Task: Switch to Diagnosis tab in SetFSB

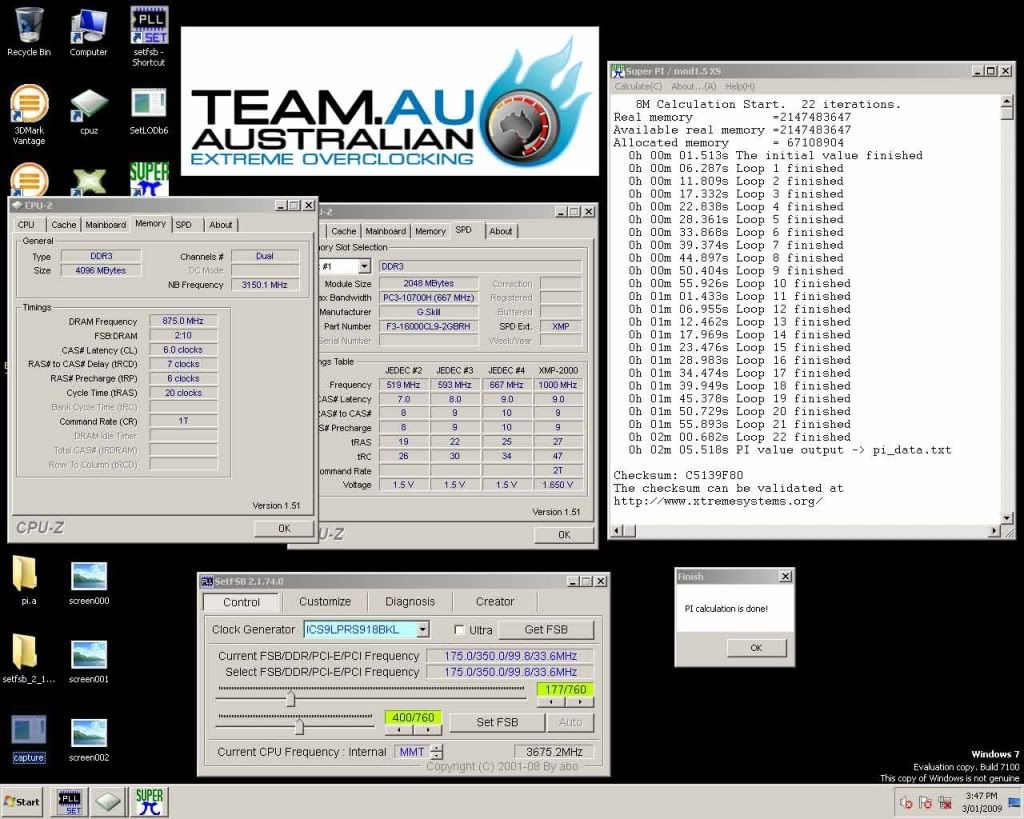Action: [x=410, y=602]
